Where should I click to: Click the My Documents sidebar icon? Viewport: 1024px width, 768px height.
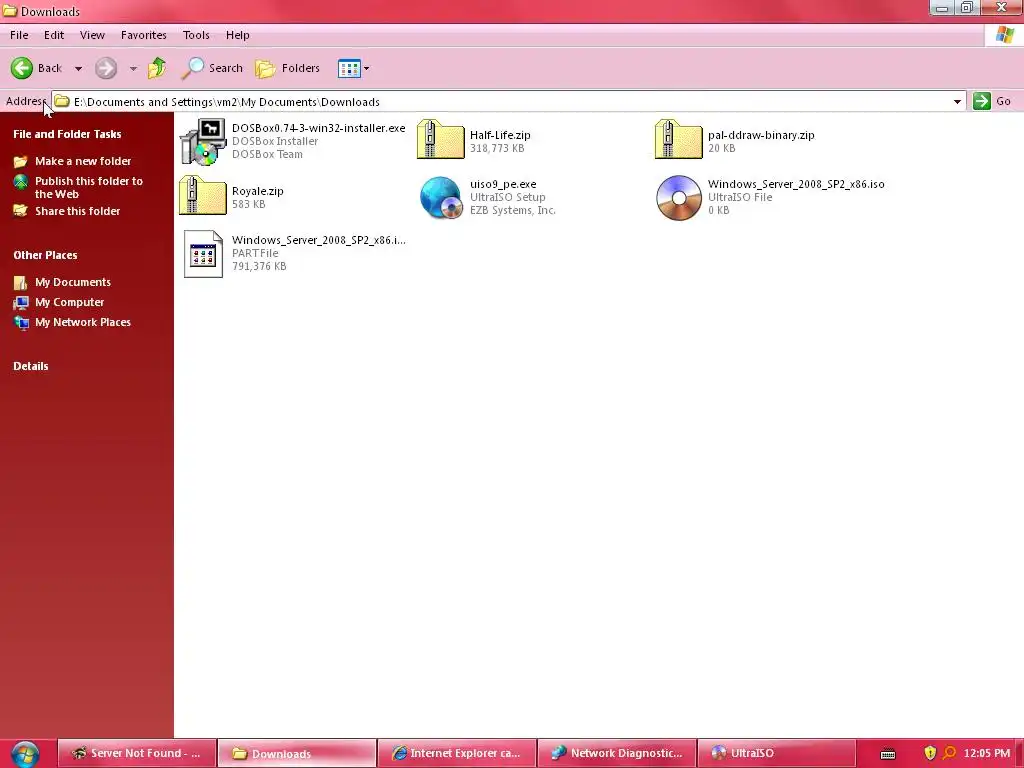pyautogui.click(x=21, y=283)
